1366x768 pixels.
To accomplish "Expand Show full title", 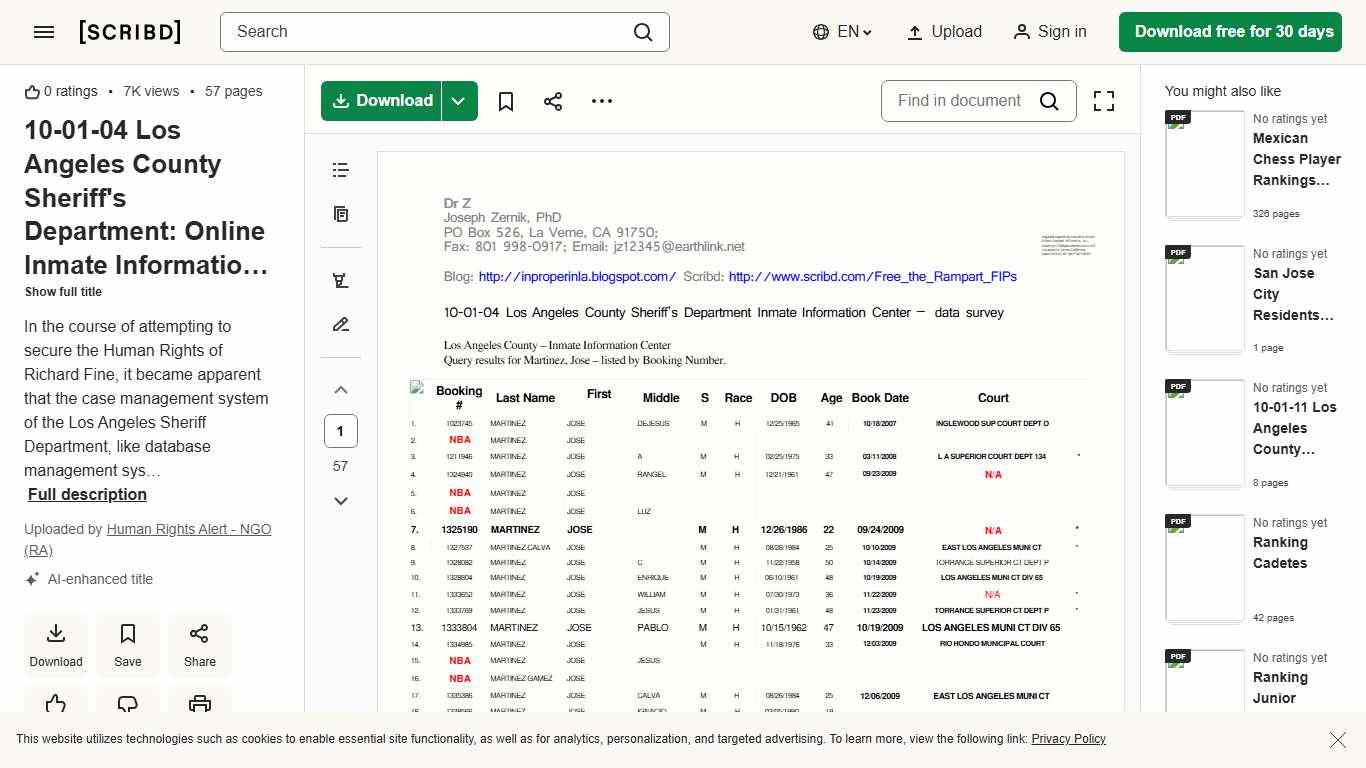I will [63, 291].
